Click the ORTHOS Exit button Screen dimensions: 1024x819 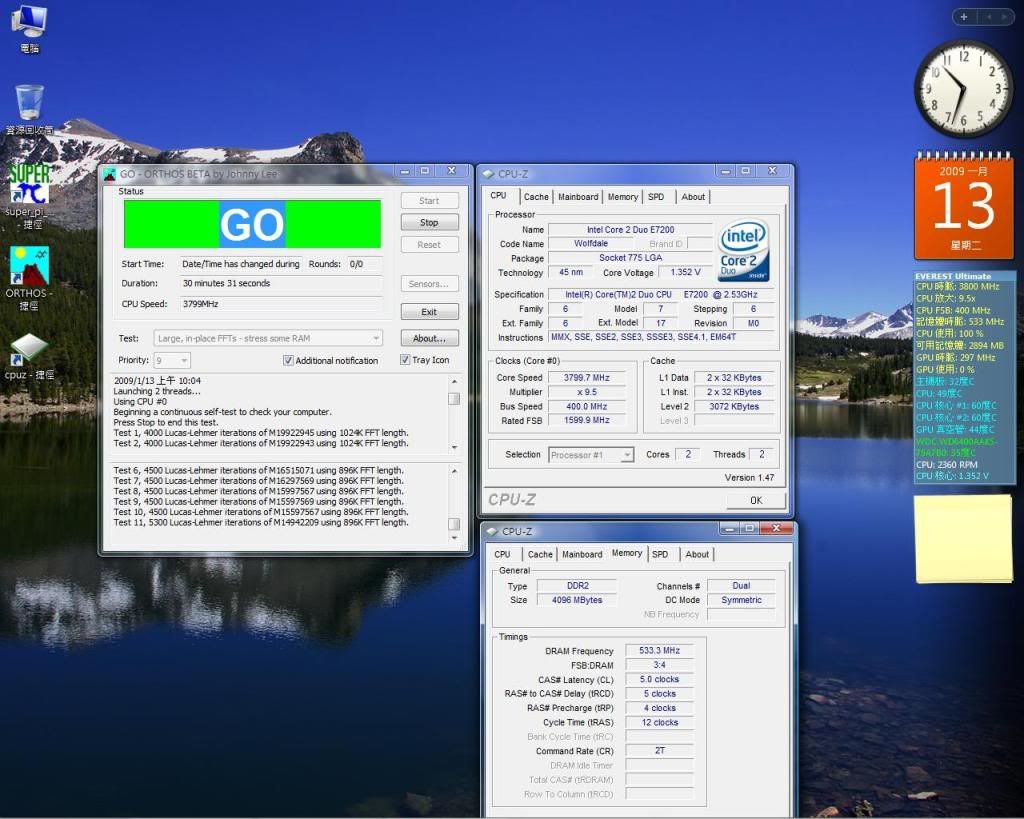coord(430,312)
